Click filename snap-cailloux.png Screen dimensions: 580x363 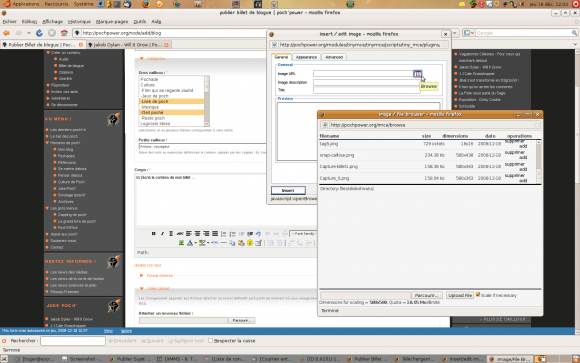pyautogui.click(x=337, y=155)
